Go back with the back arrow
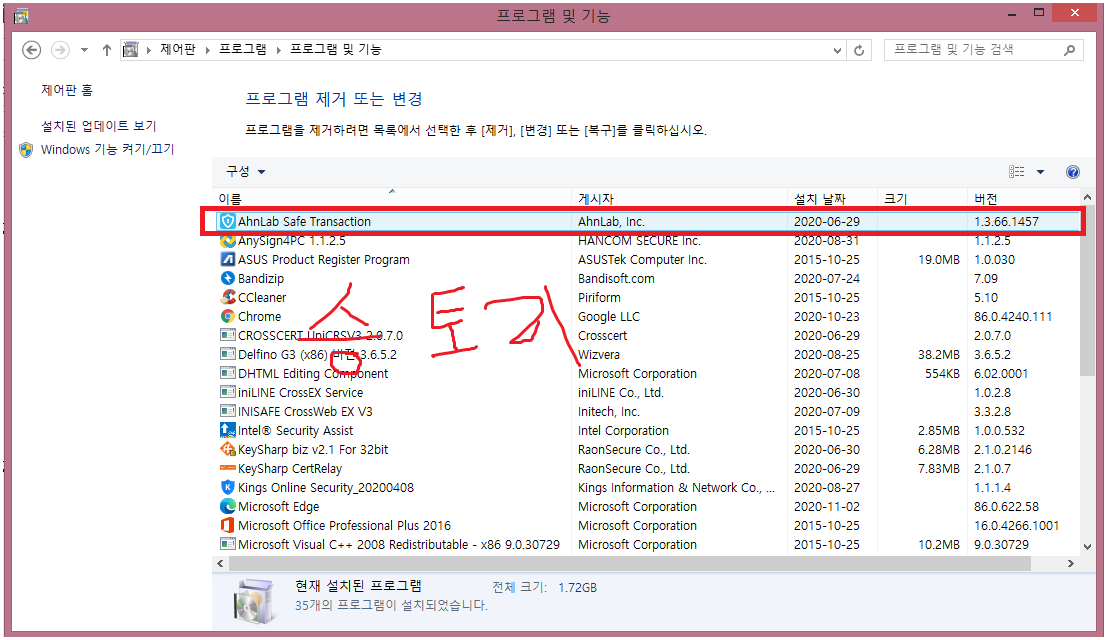The image size is (1106, 640). pyautogui.click(x=32, y=50)
